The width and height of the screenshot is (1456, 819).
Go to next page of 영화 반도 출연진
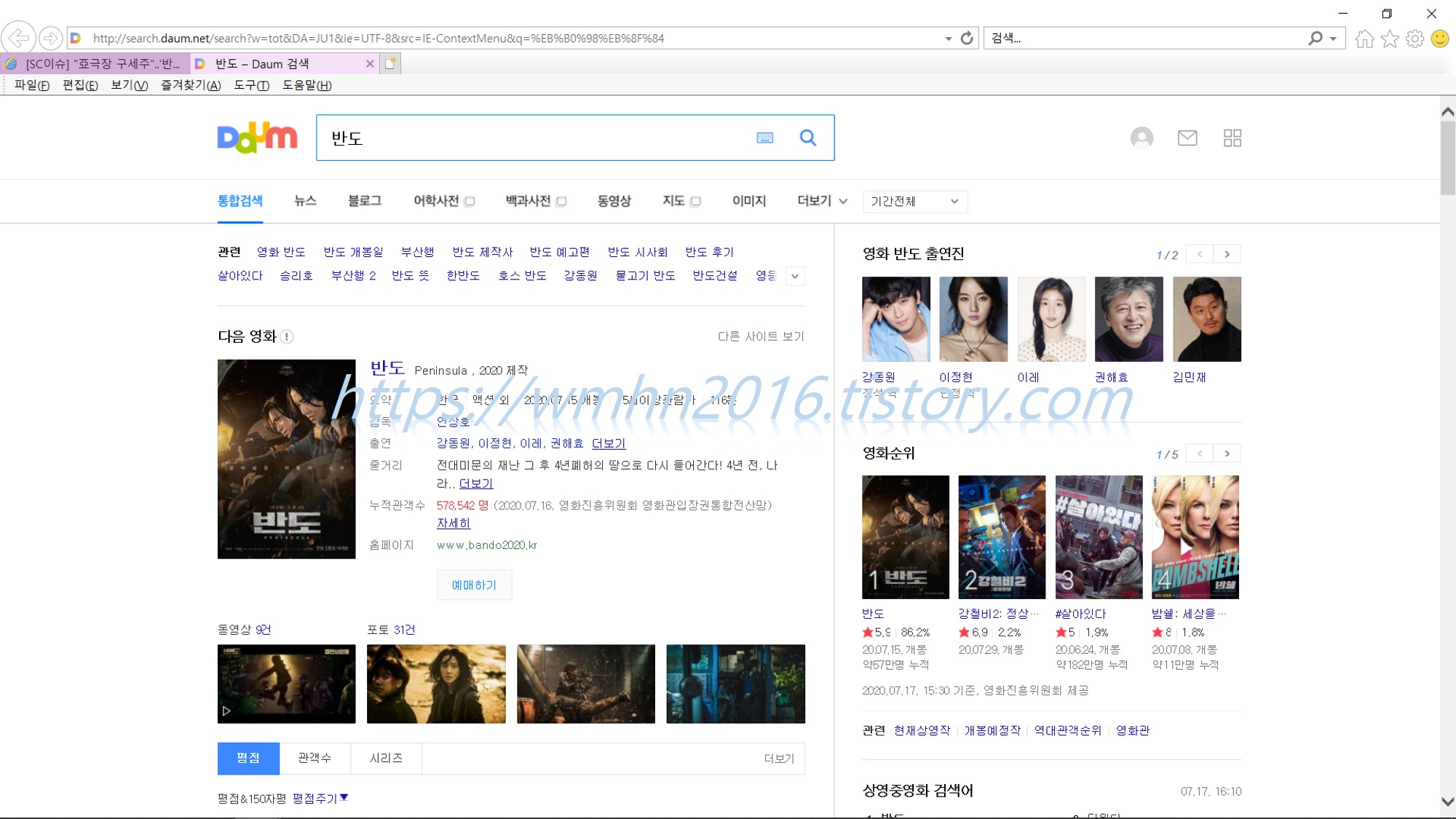tap(1227, 254)
